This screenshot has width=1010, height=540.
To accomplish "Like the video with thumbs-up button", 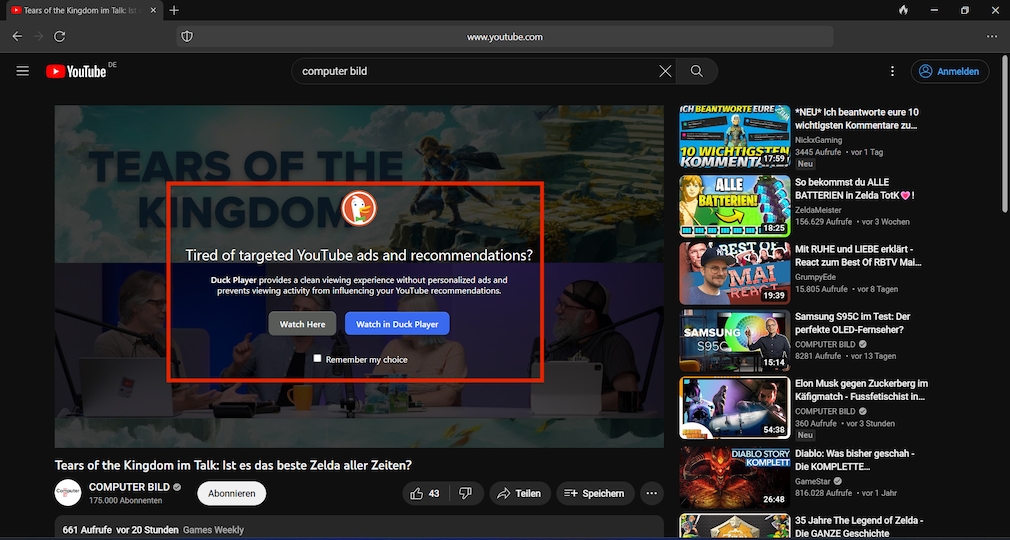I will pyautogui.click(x=425, y=493).
